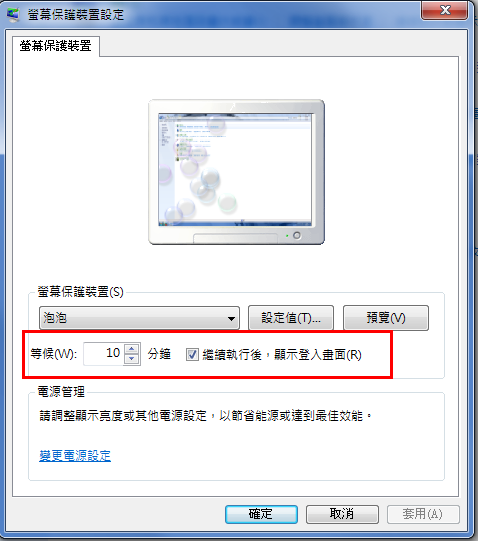
Task: Click the 取消 cancel button
Action: (342, 514)
